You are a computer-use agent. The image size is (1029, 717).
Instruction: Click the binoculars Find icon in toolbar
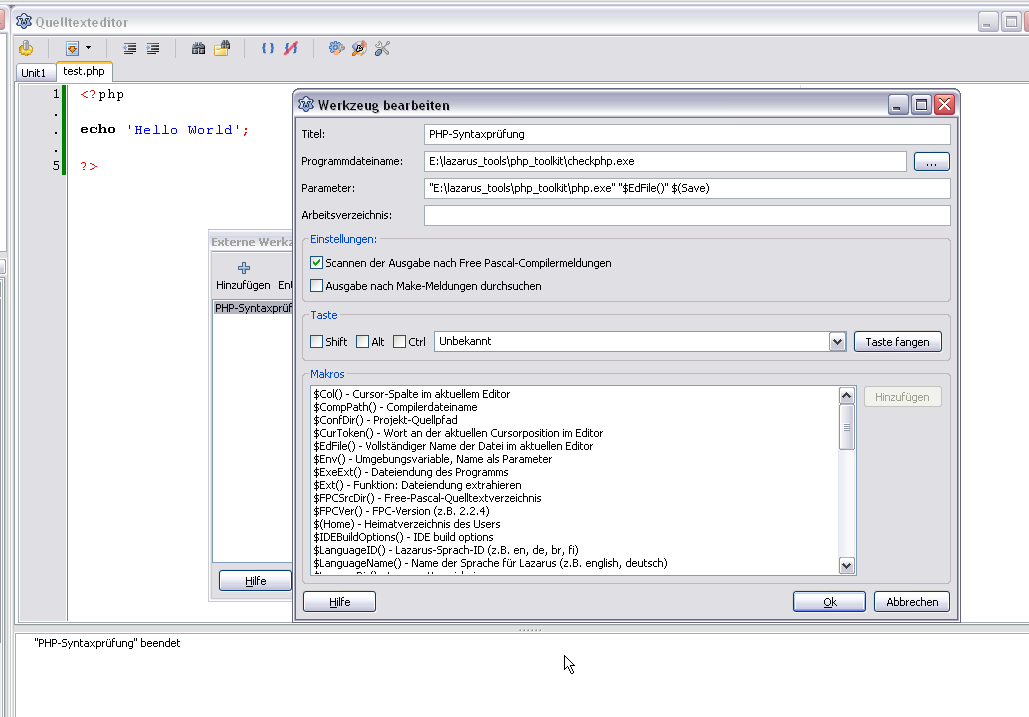click(198, 48)
